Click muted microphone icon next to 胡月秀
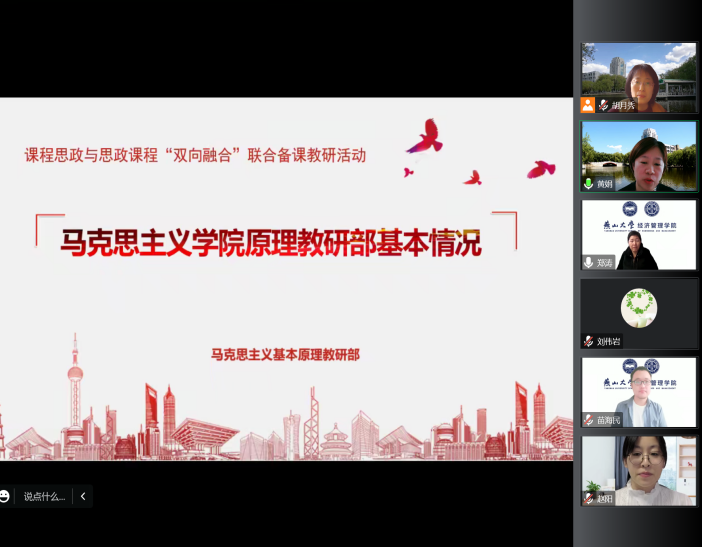702x547 pixels. [x=603, y=105]
